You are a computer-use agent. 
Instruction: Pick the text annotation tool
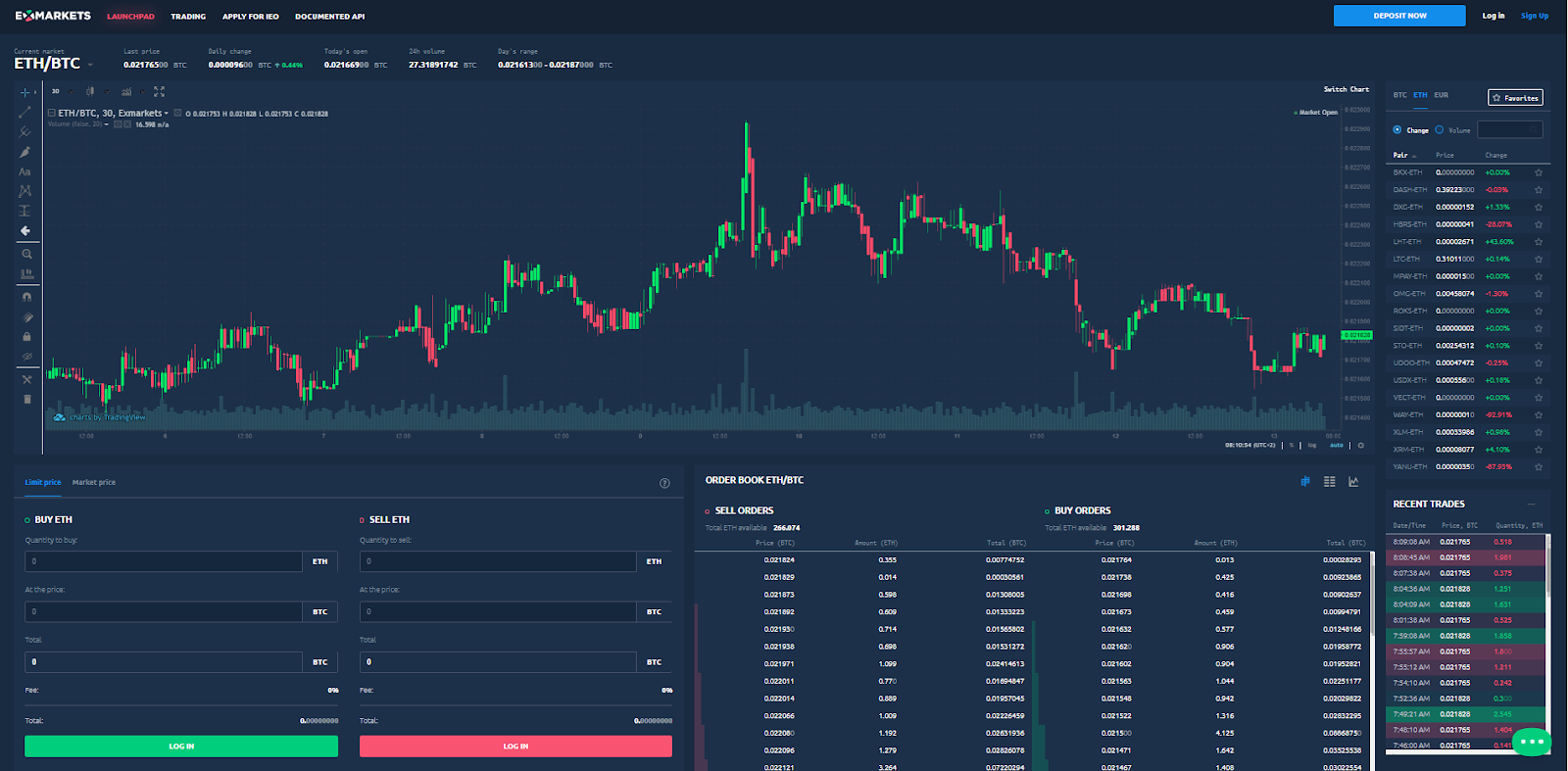pos(25,171)
